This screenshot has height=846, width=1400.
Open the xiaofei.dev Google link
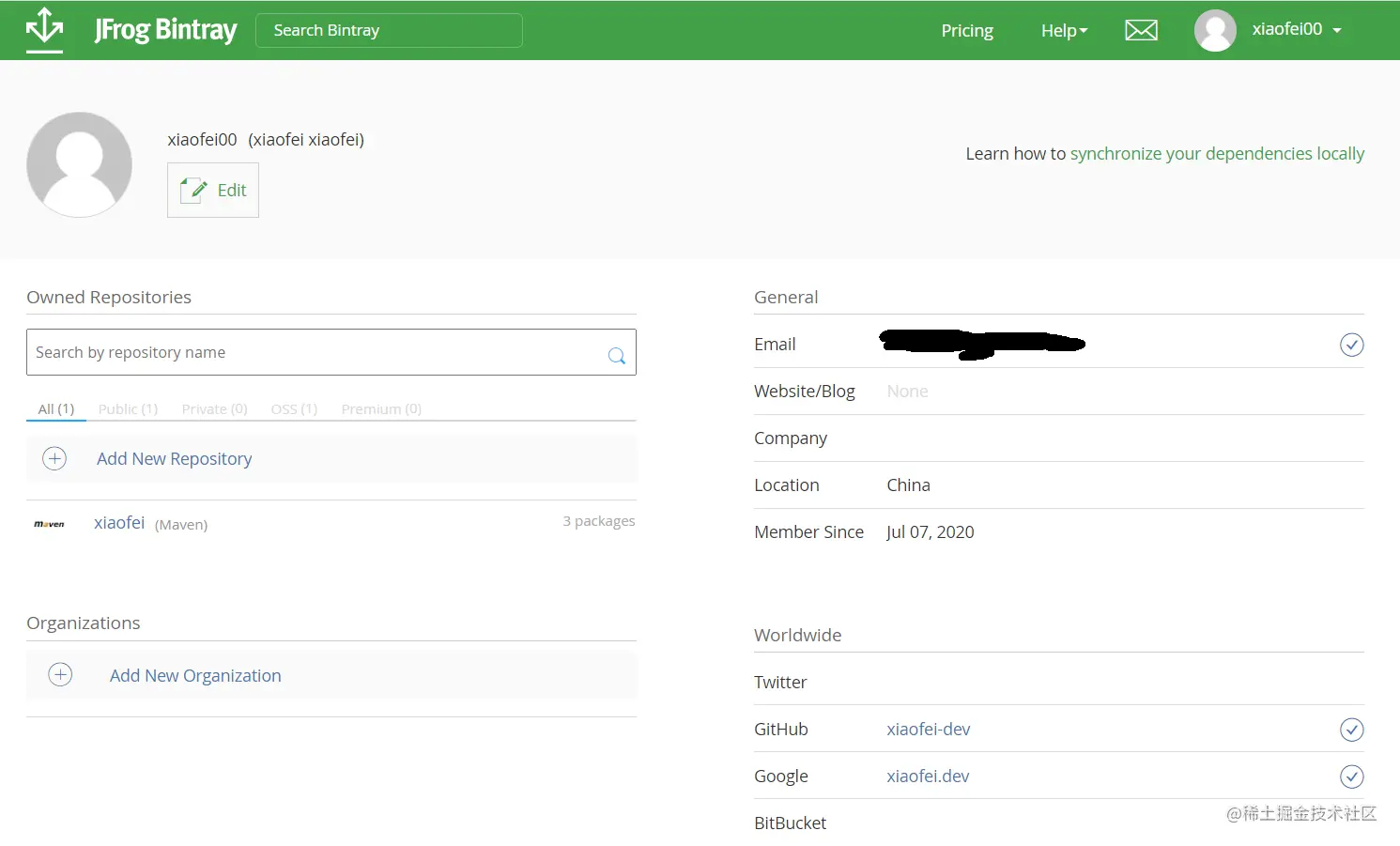click(928, 776)
